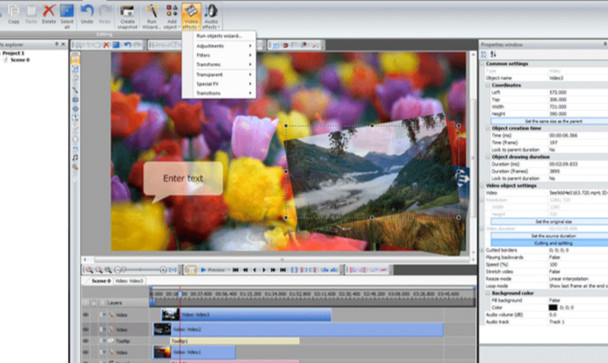Select the music note audio tool in the left toolbar

click(75, 158)
